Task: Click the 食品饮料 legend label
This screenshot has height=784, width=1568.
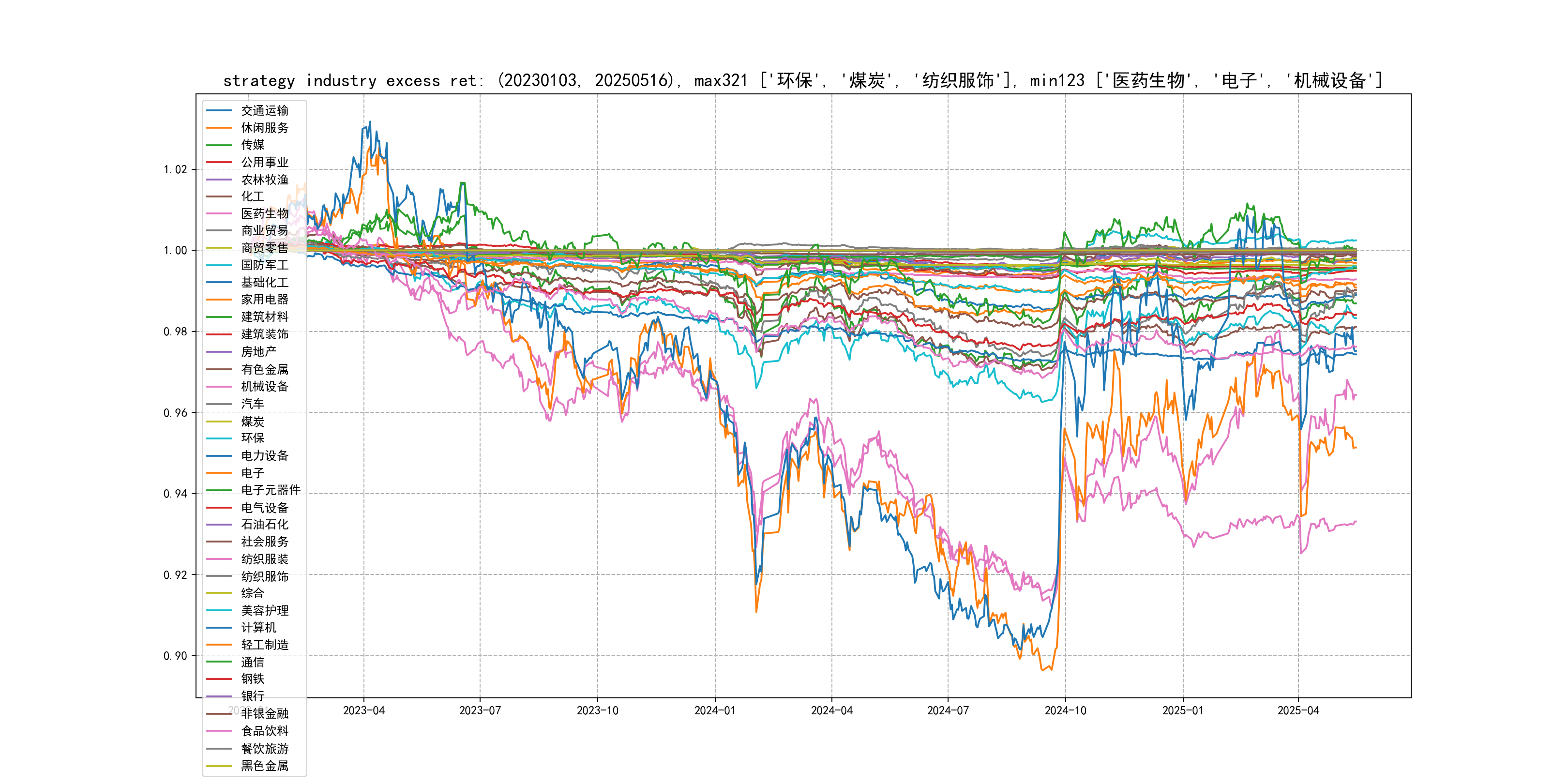Action: tap(264, 731)
